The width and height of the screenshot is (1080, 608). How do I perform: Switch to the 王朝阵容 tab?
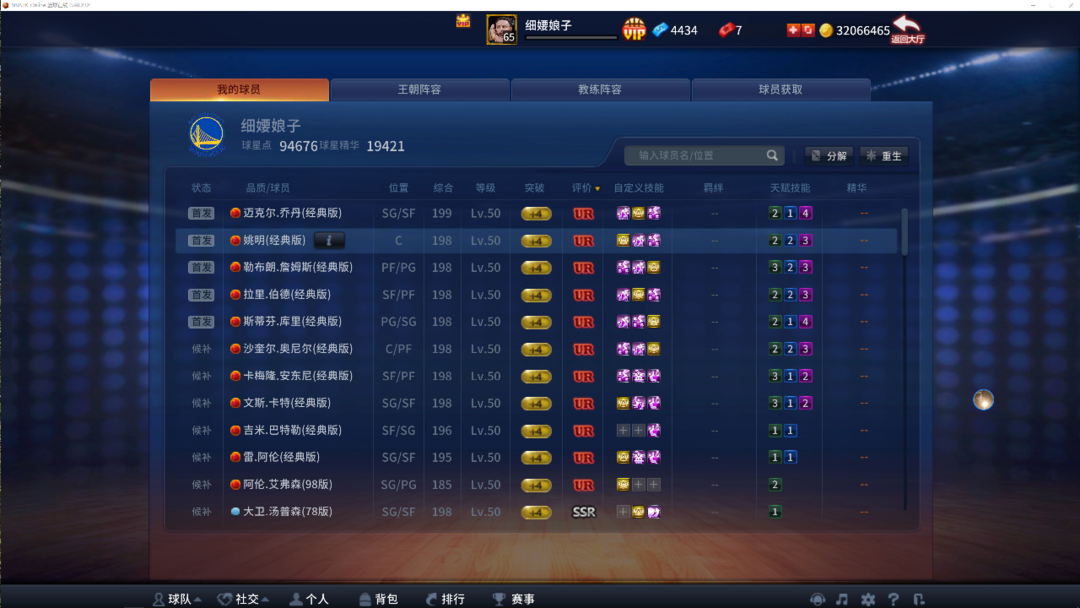coord(420,90)
